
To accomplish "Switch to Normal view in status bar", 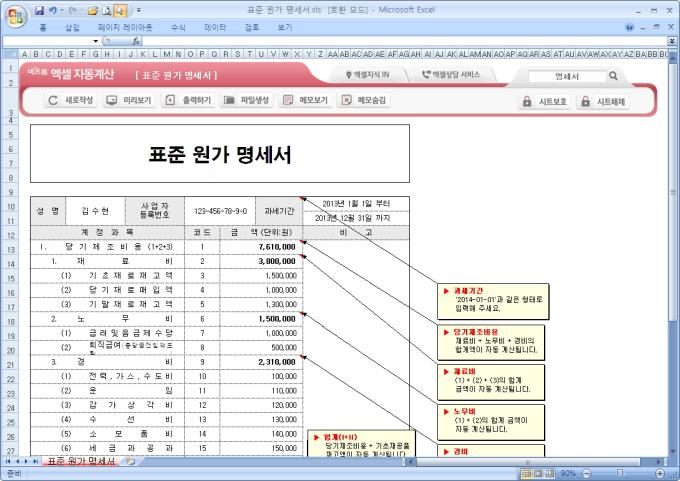I will 524,473.
